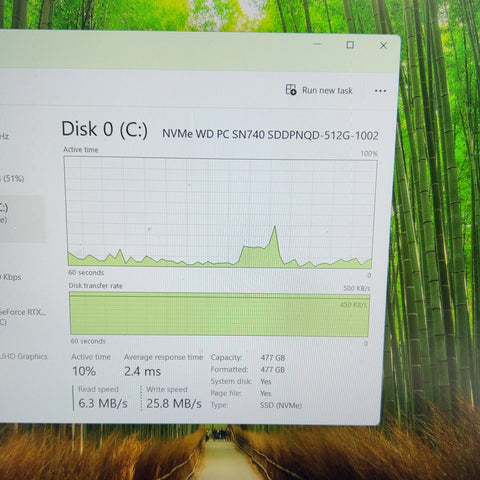Viewport: 480px width, 480px height.
Task: Minimize the Task Manager window
Action: [317, 44]
